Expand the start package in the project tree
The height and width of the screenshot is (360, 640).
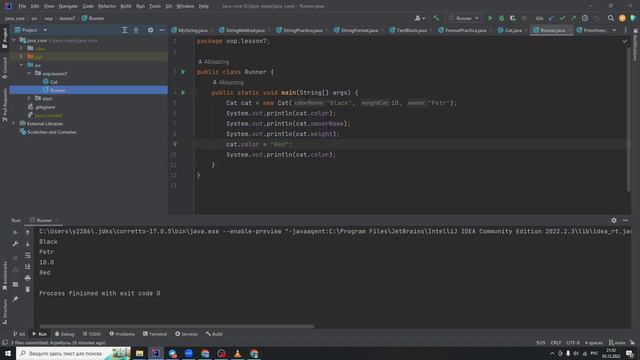[x=29, y=98]
